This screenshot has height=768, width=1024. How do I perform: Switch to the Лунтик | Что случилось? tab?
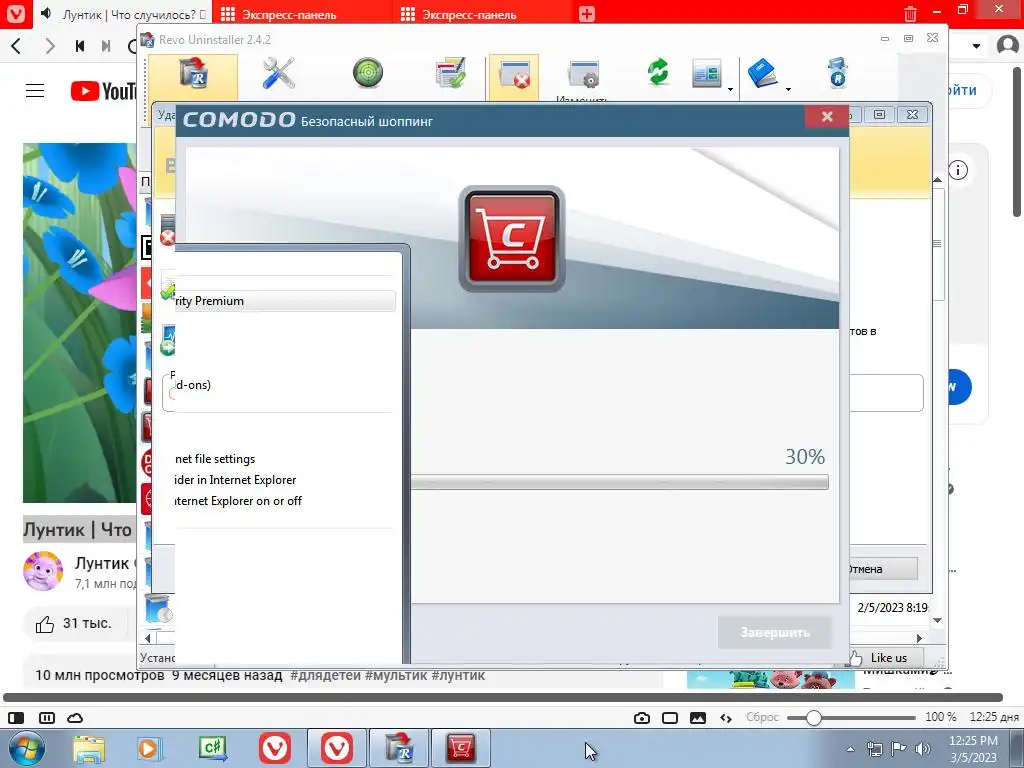[133, 14]
